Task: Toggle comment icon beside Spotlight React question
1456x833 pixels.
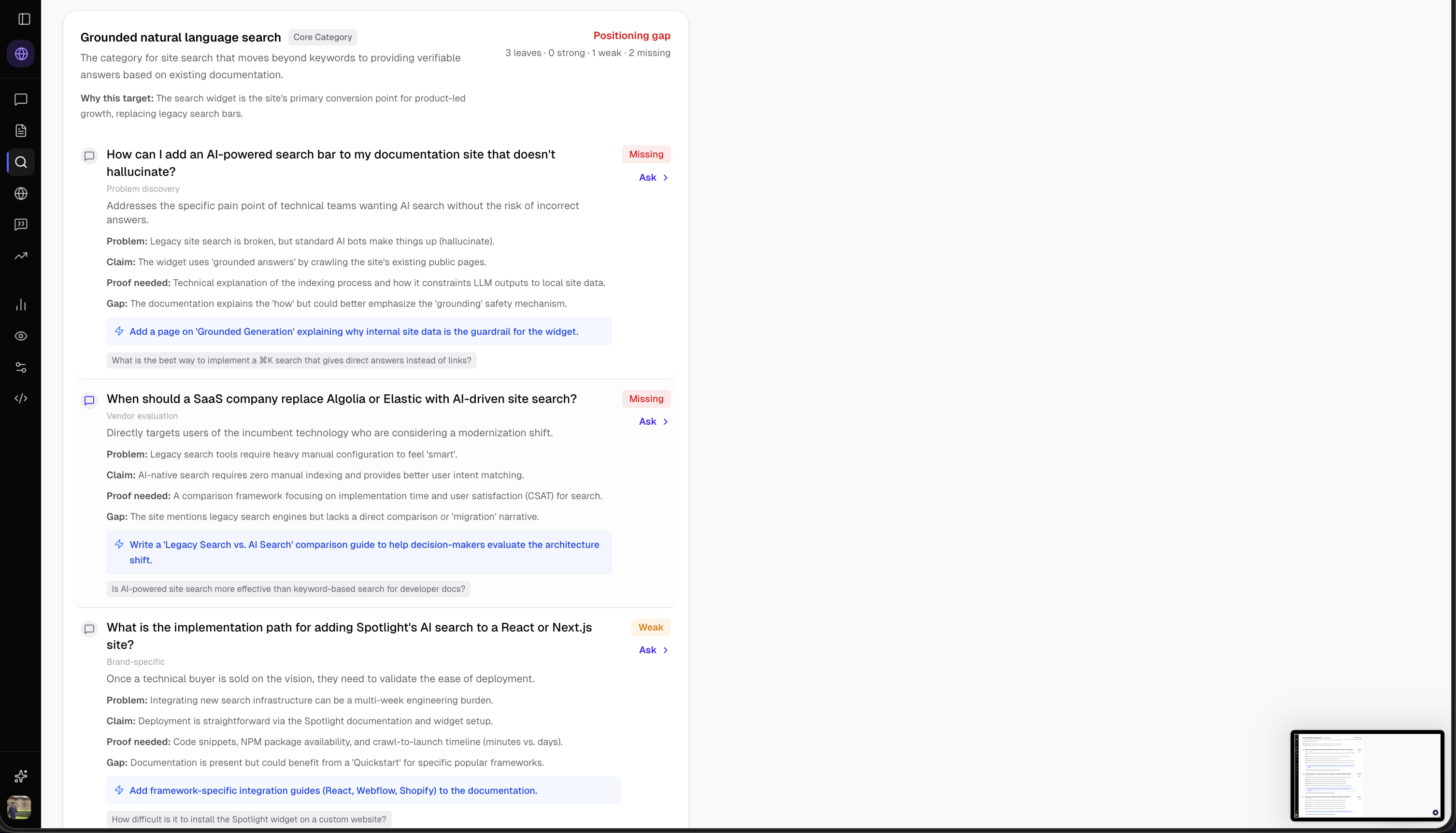Action: pyautogui.click(x=89, y=629)
